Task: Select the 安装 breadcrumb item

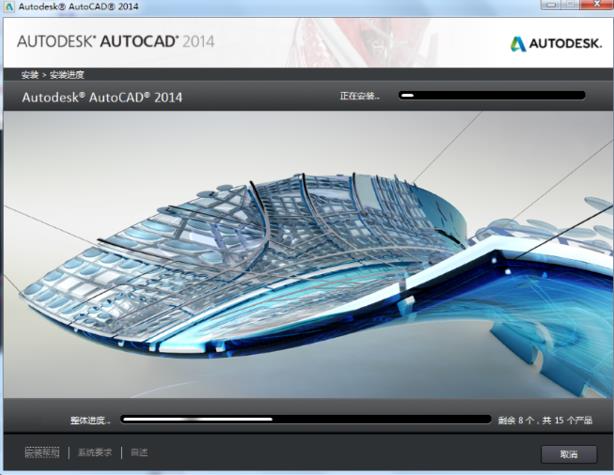Action: 30,75
